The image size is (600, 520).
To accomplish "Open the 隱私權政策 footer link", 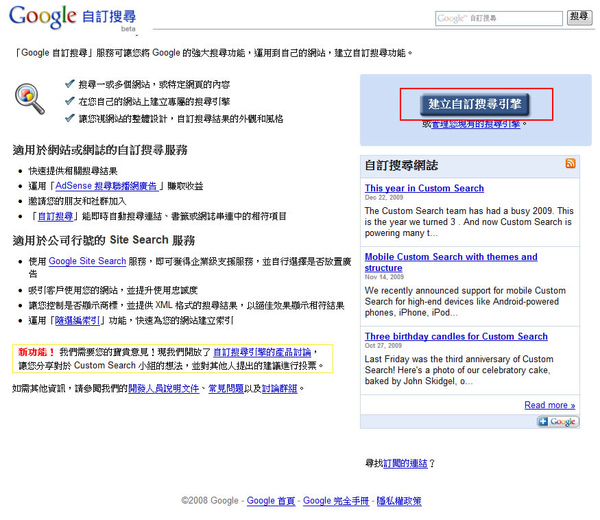I will point(399,500).
